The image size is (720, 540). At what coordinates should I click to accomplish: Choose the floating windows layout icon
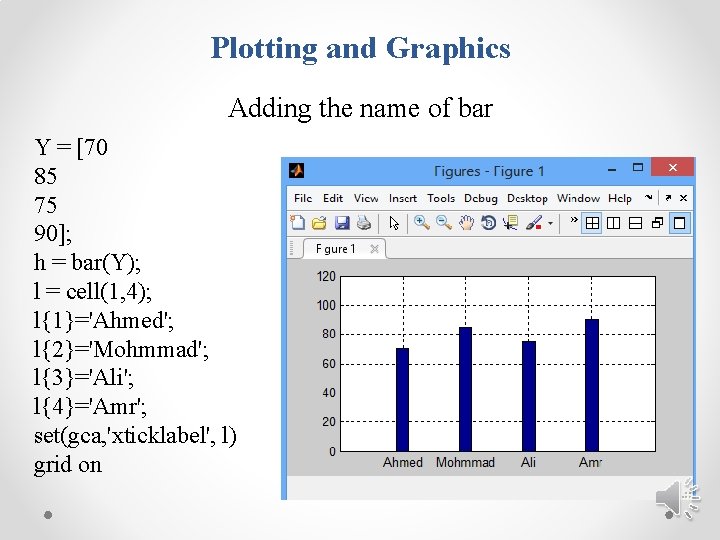pos(658,223)
